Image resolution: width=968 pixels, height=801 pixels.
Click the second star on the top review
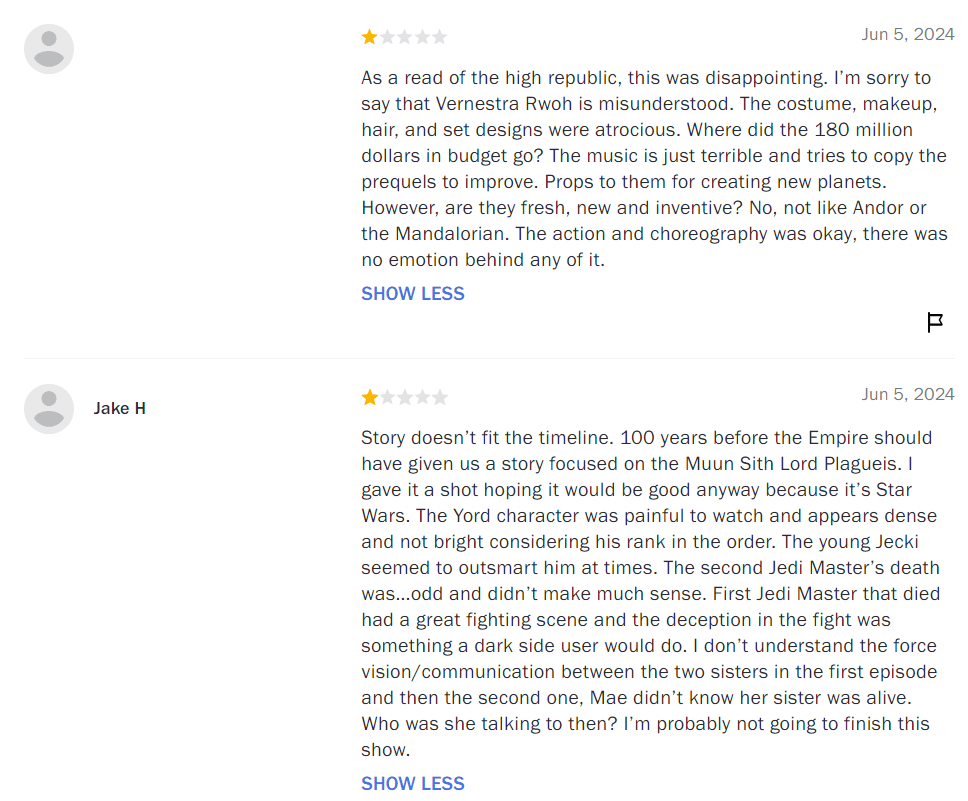[388, 37]
